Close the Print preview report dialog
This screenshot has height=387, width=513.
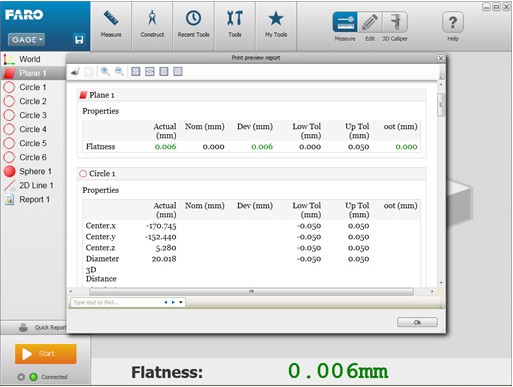[x=441, y=58]
